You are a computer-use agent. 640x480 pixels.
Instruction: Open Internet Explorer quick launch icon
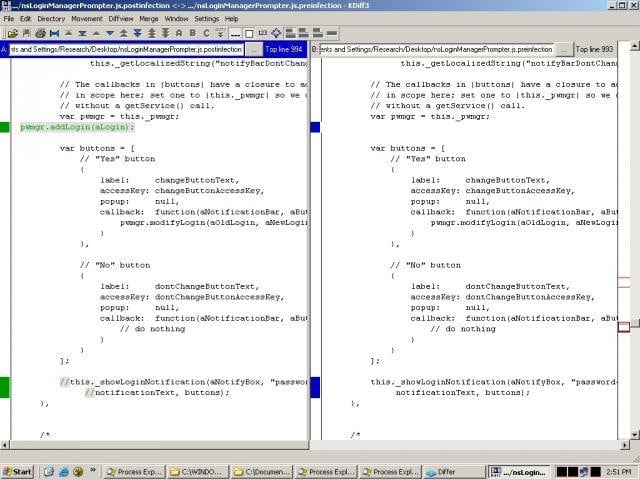click(63, 472)
